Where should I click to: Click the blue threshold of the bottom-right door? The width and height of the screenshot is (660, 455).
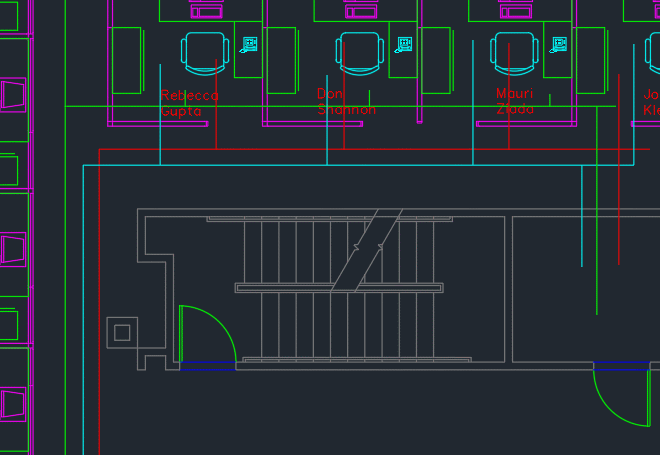(621, 366)
